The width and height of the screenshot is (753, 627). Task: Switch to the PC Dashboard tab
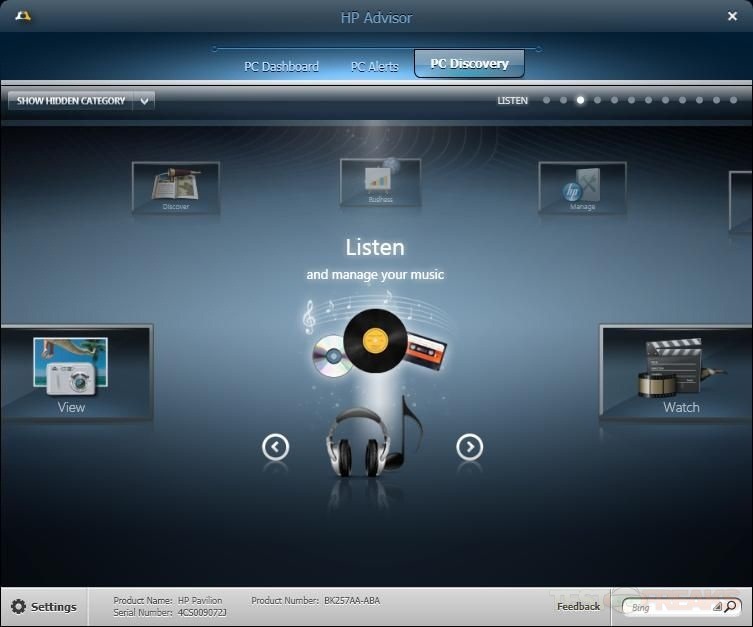[281, 67]
